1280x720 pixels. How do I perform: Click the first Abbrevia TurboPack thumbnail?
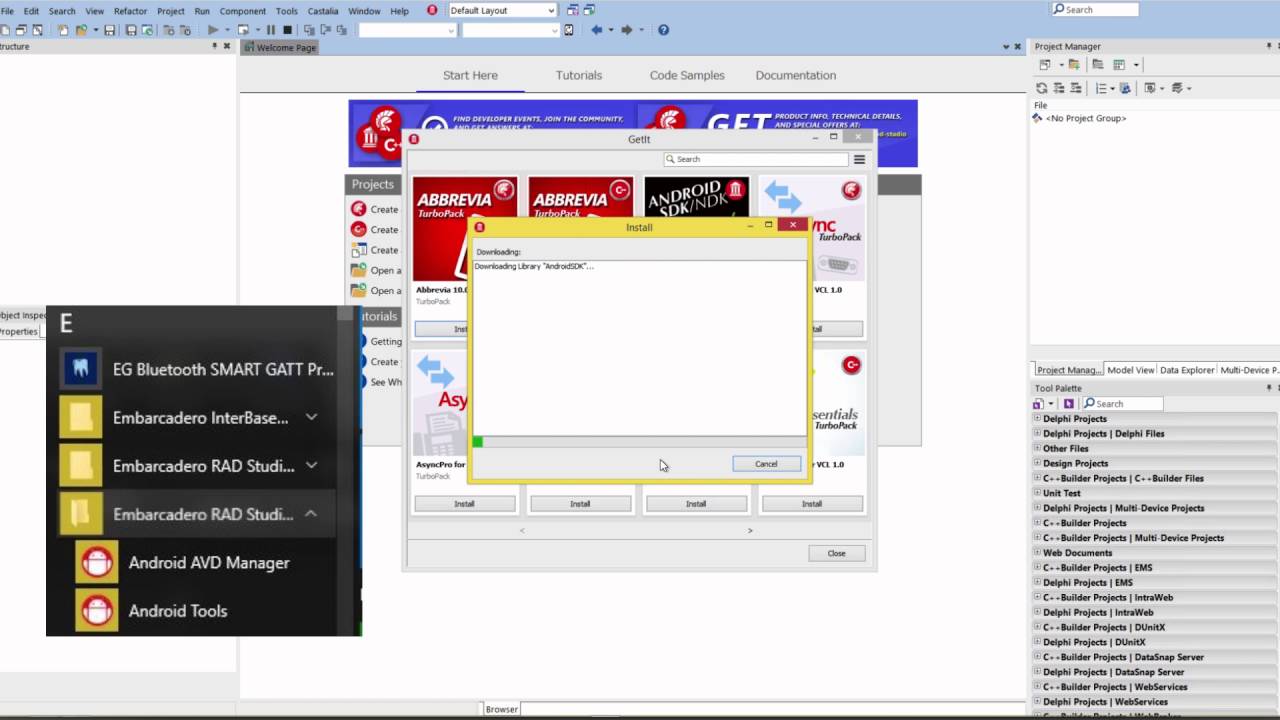(465, 228)
